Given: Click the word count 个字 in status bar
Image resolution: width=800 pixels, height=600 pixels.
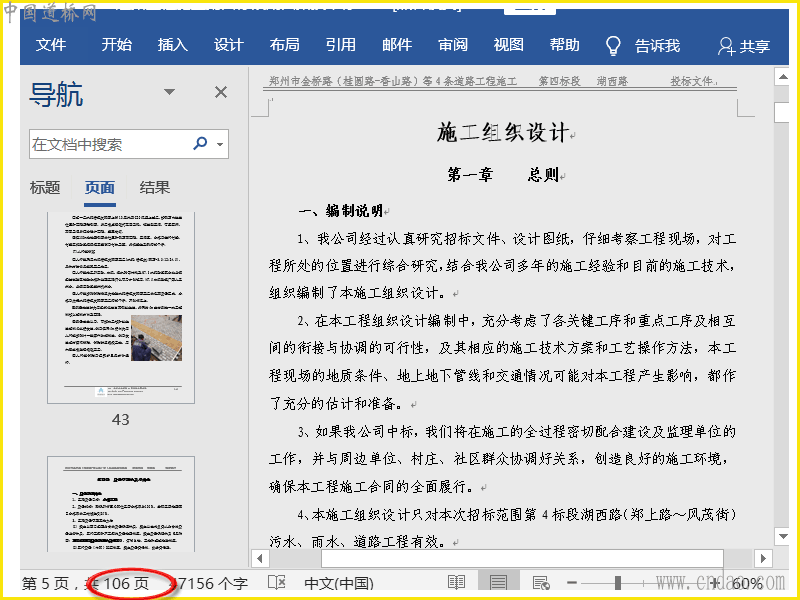Looking at the screenshot, I should tap(208, 583).
